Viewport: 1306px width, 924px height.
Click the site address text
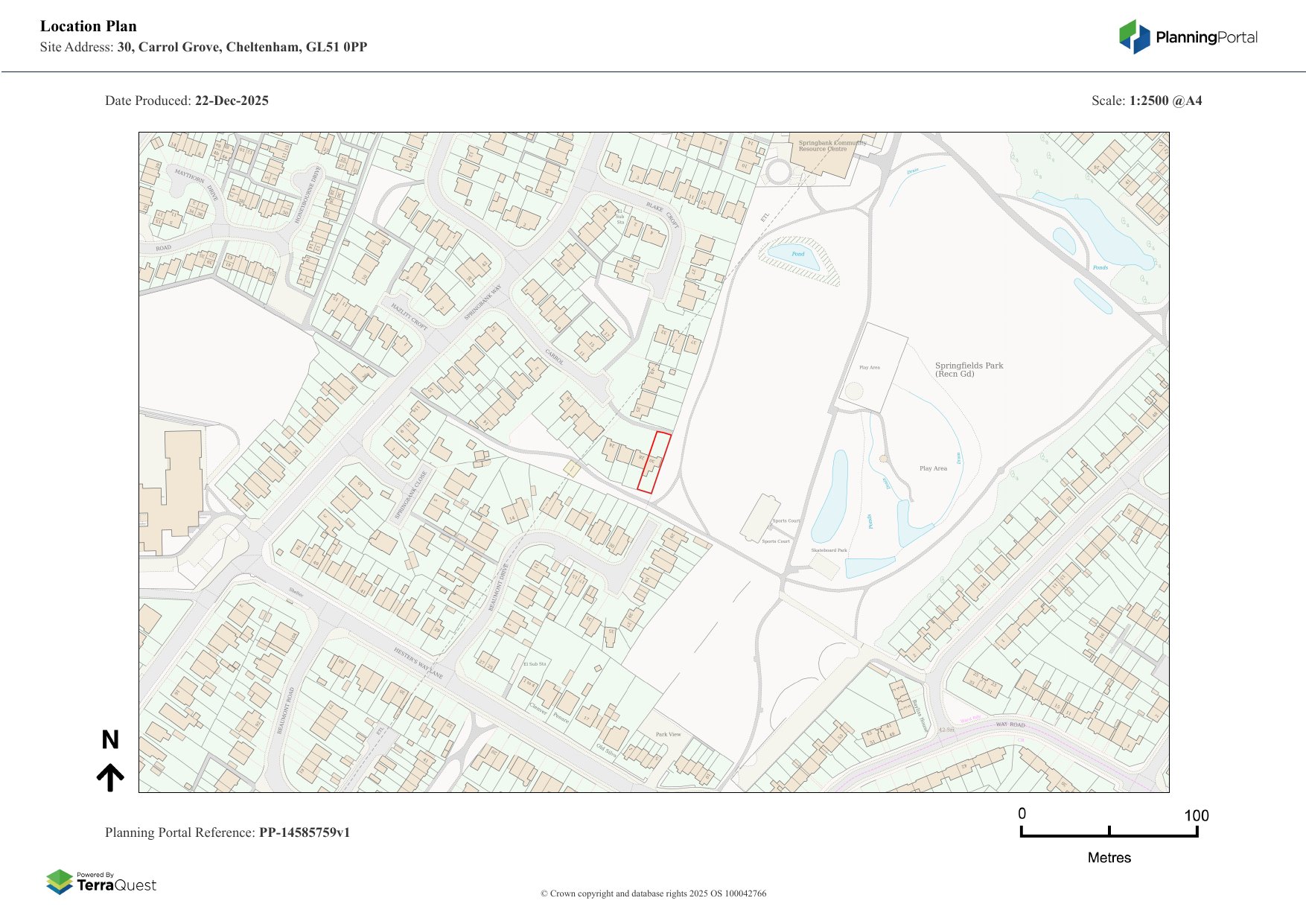click(x=203, y=47)
